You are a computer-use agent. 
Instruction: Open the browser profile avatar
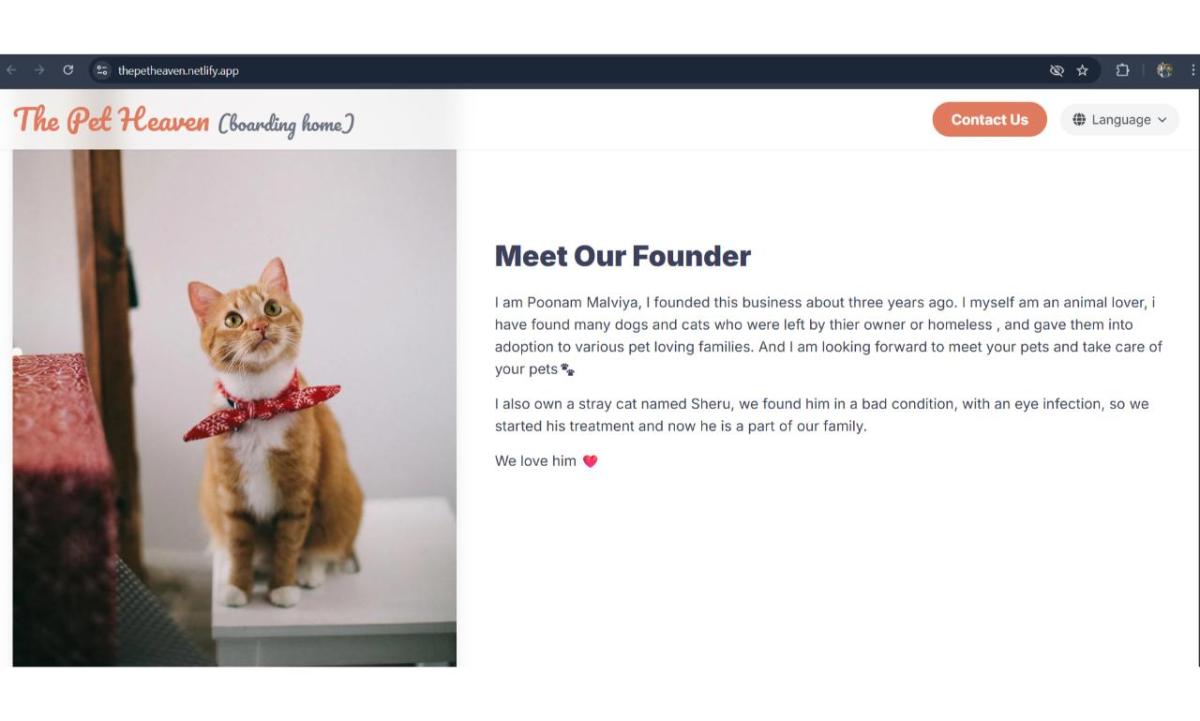(x=1164, y=70)
